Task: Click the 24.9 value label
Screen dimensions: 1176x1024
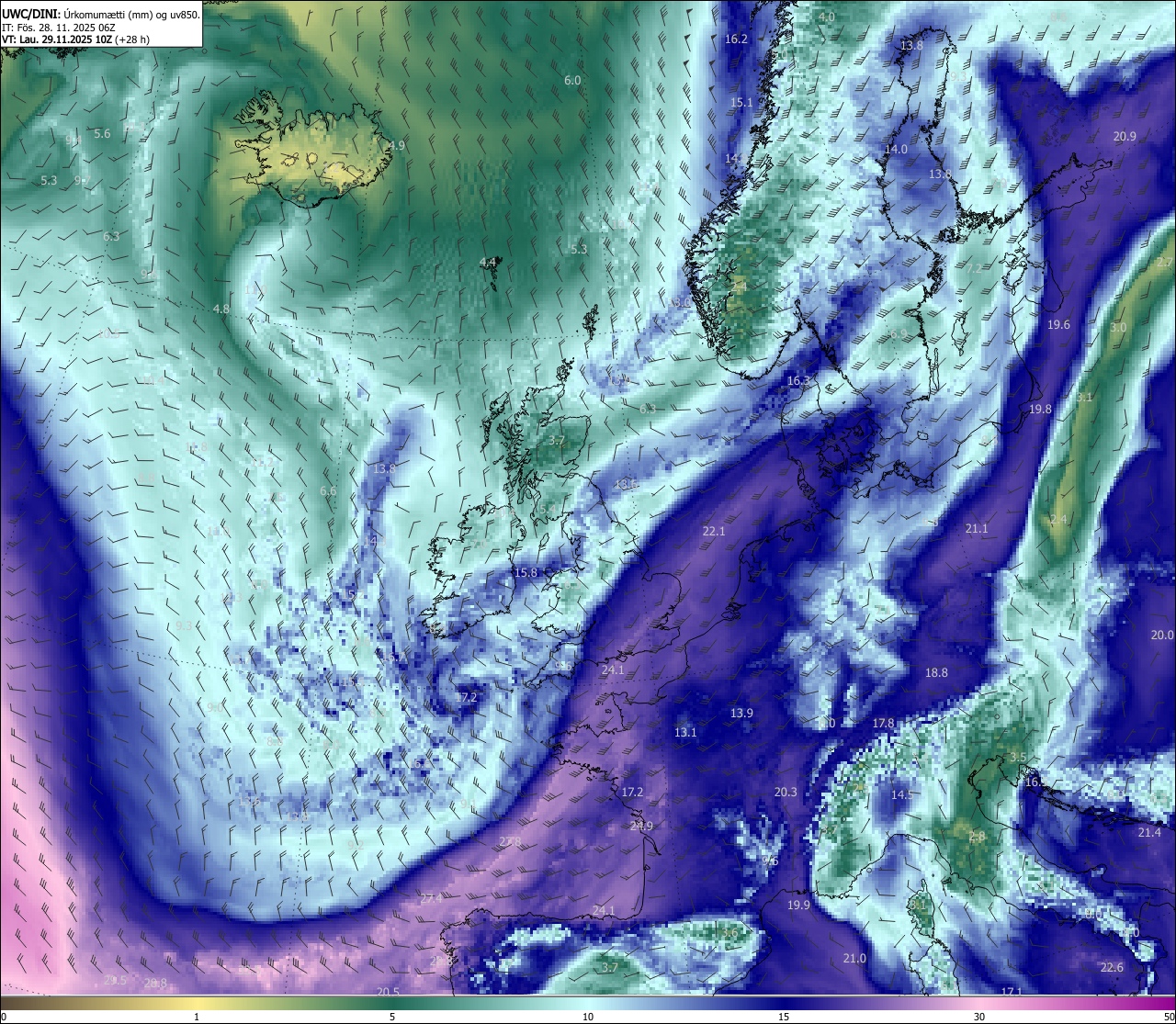Action: (641, 826)
